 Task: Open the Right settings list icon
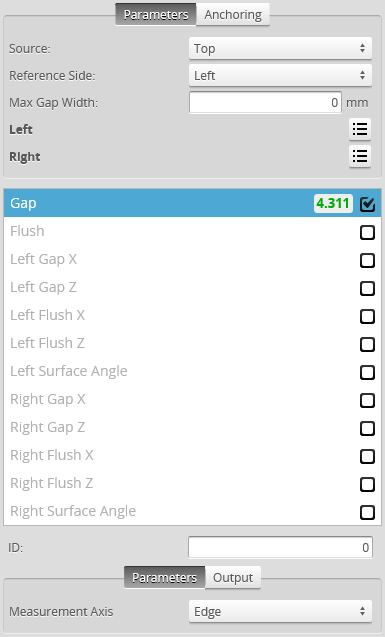tap(360, 156)
